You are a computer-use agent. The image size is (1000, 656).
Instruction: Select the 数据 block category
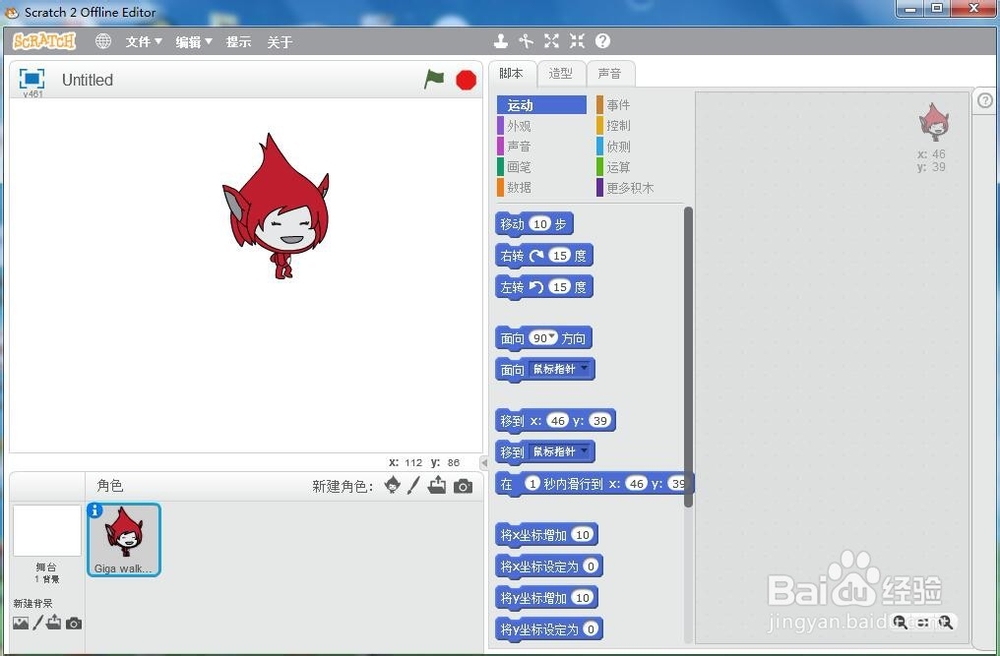(541, 187)
